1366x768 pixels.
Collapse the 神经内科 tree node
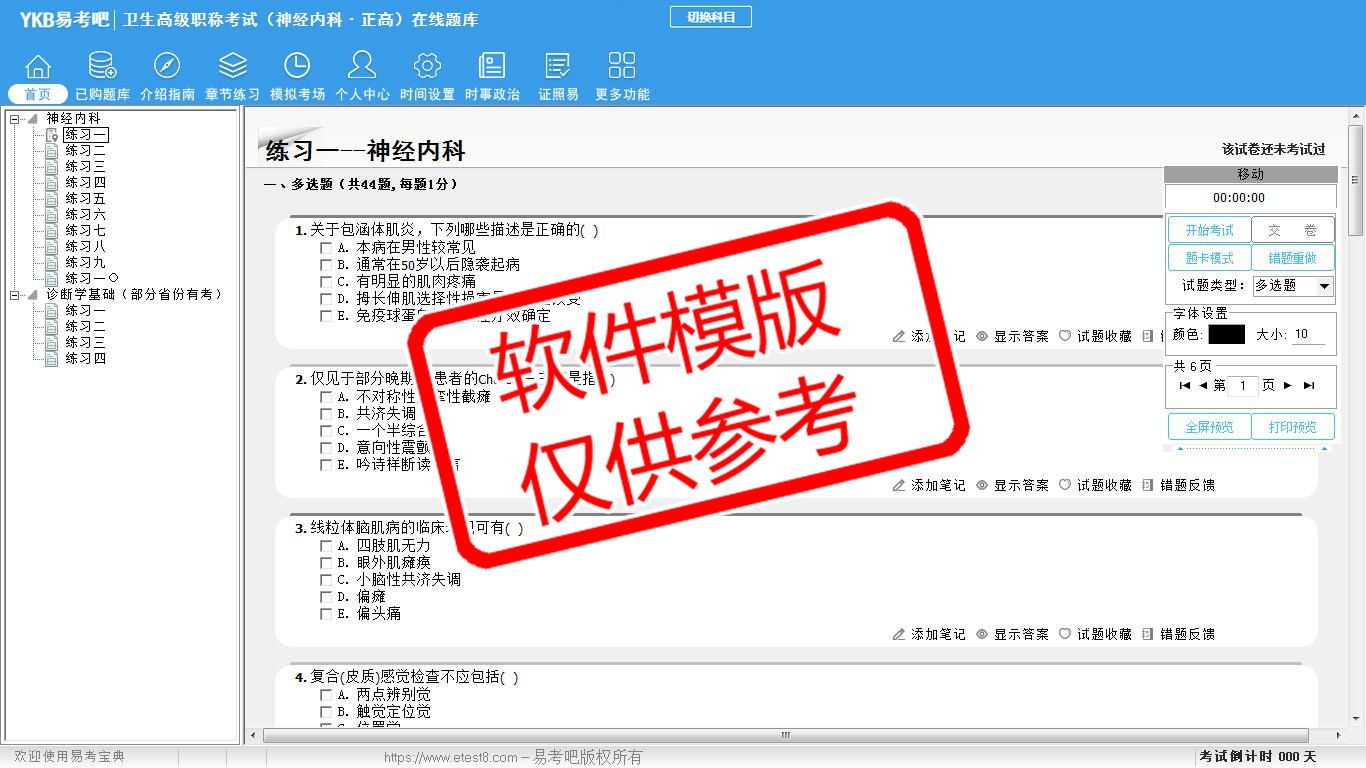(15, 119)
